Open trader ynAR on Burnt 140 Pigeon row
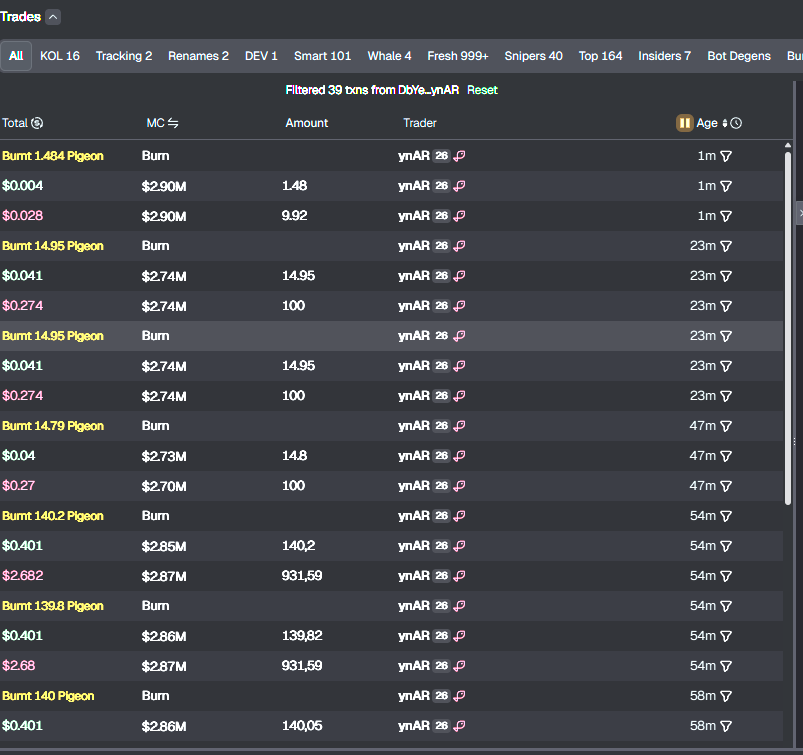Image resolution: width=803 pixels, height=755 pixels. point(414,696)
